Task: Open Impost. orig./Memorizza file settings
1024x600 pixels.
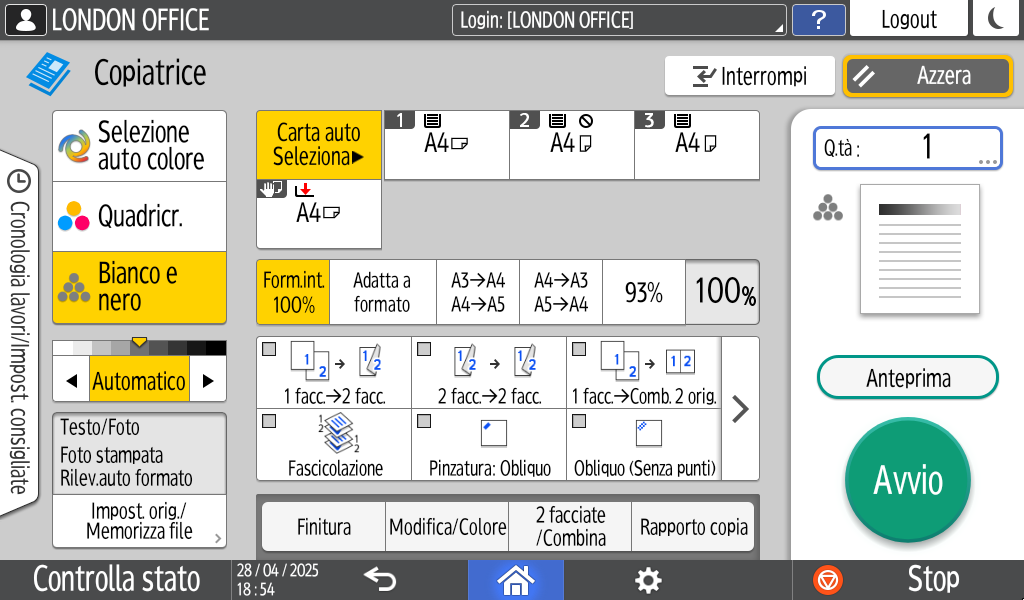Action: tap(140, 521)
